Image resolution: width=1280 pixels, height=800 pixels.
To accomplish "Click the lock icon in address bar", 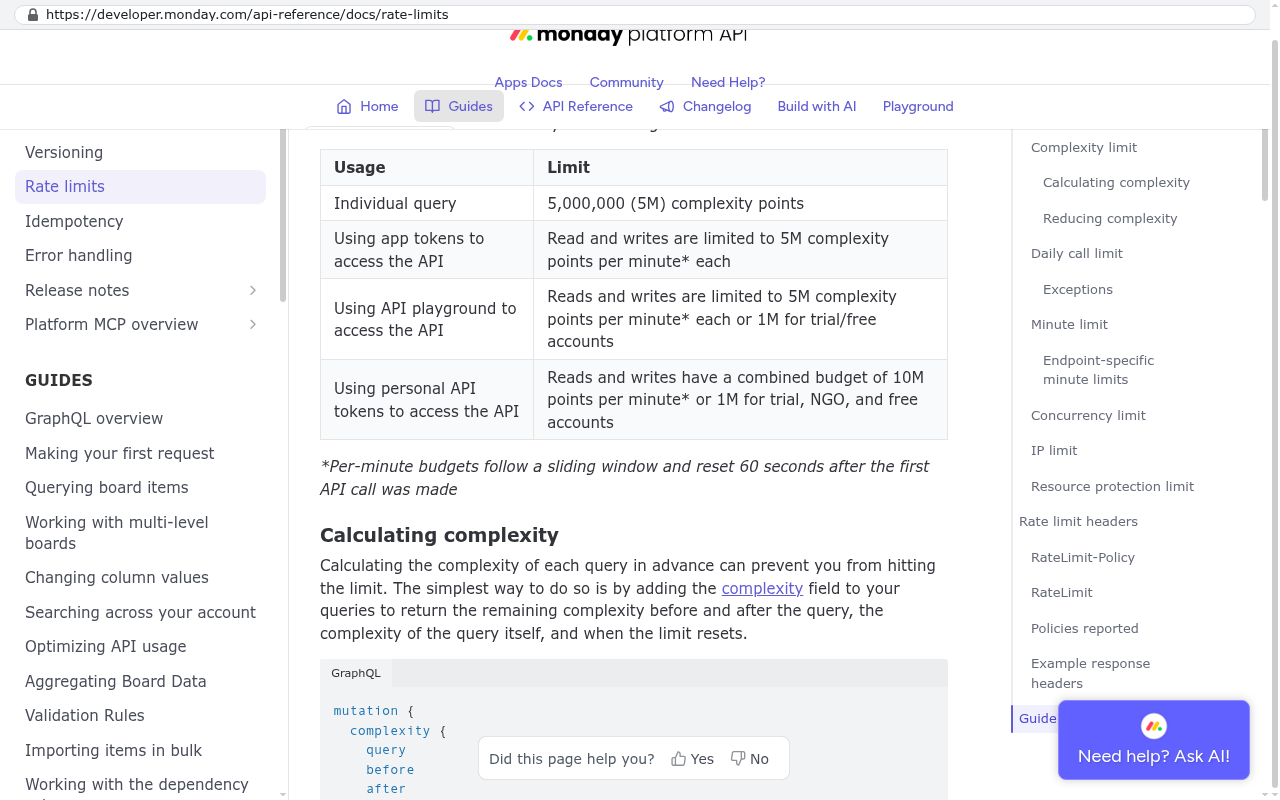I will tap(33, 15).
